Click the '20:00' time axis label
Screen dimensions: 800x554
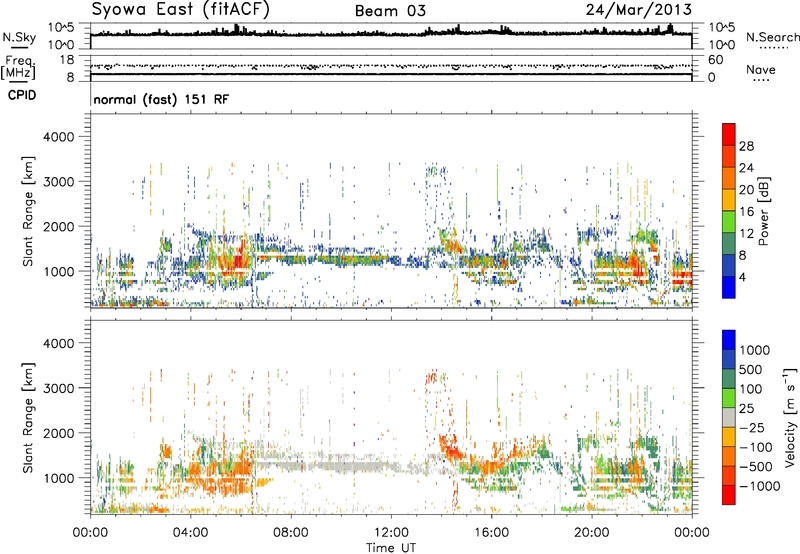tap(592, 533)
